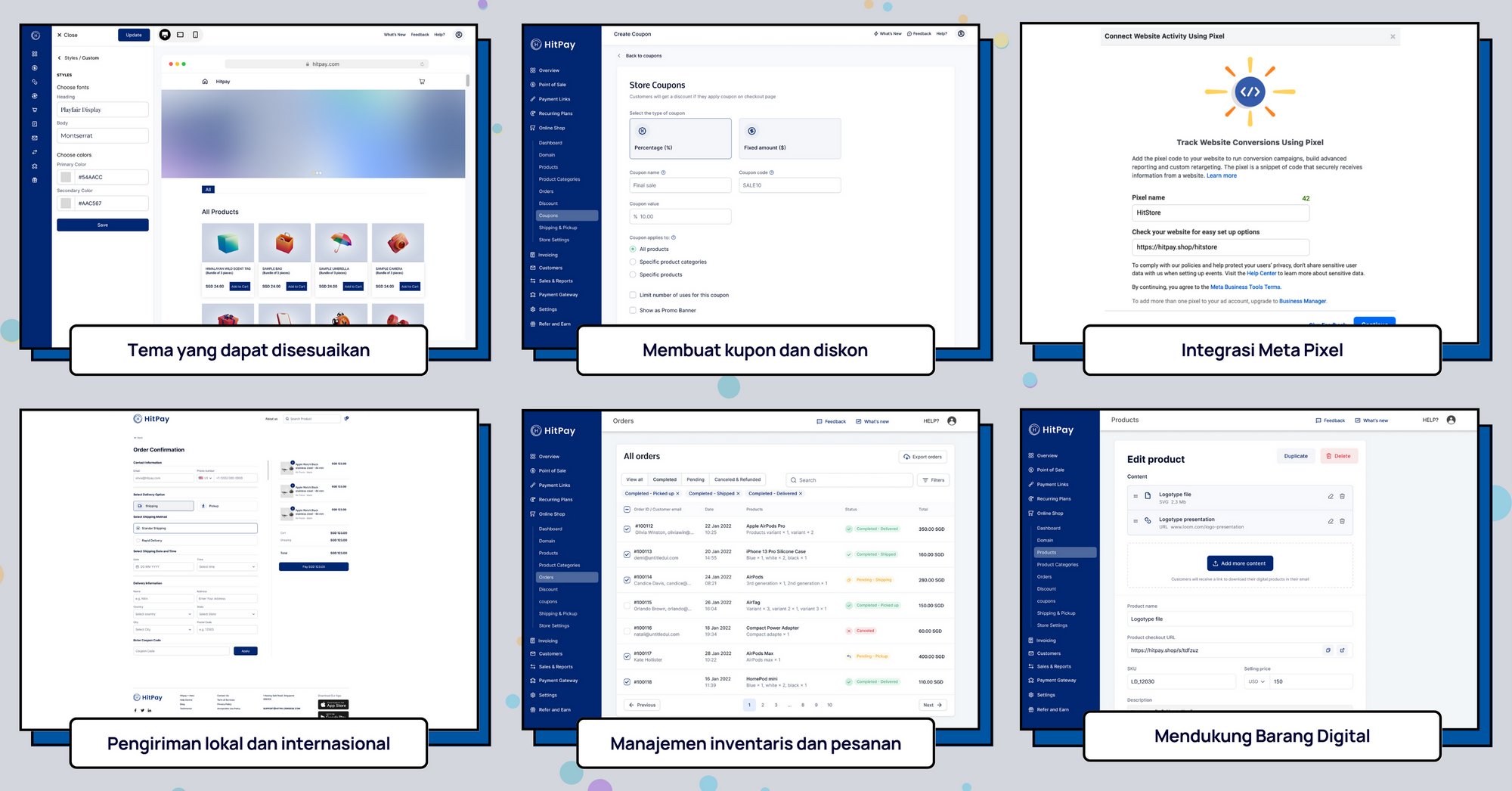Switch to the View all orders tab
The height and width of the screenshot is (791, 1512).
click(x=635, y=479)
